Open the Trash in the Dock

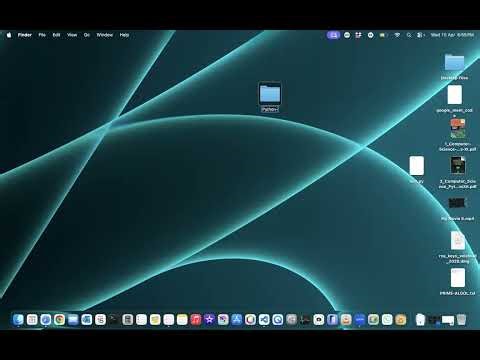(462, 320)
